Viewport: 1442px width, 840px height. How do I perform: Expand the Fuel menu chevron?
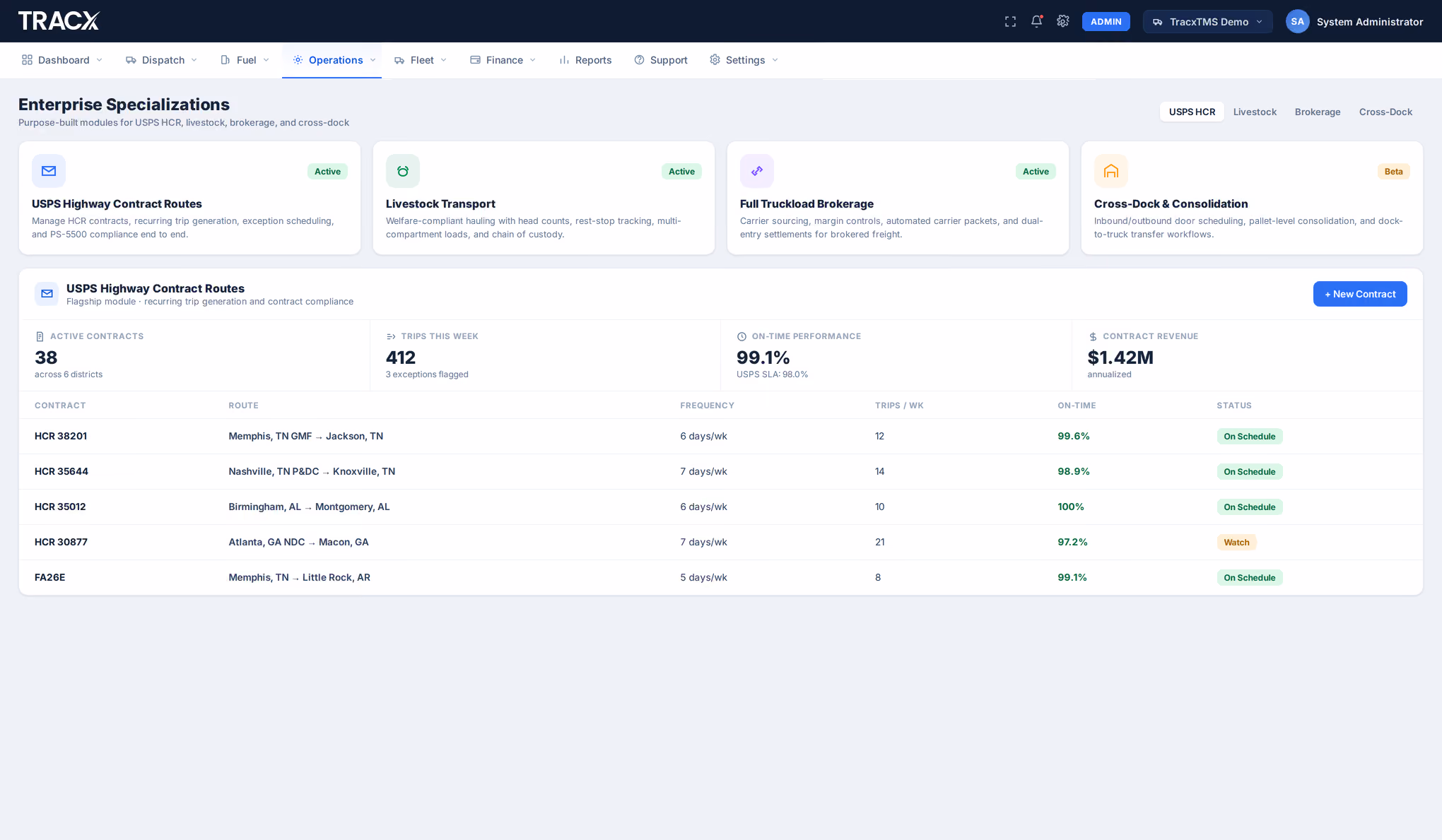click(266, 60)
